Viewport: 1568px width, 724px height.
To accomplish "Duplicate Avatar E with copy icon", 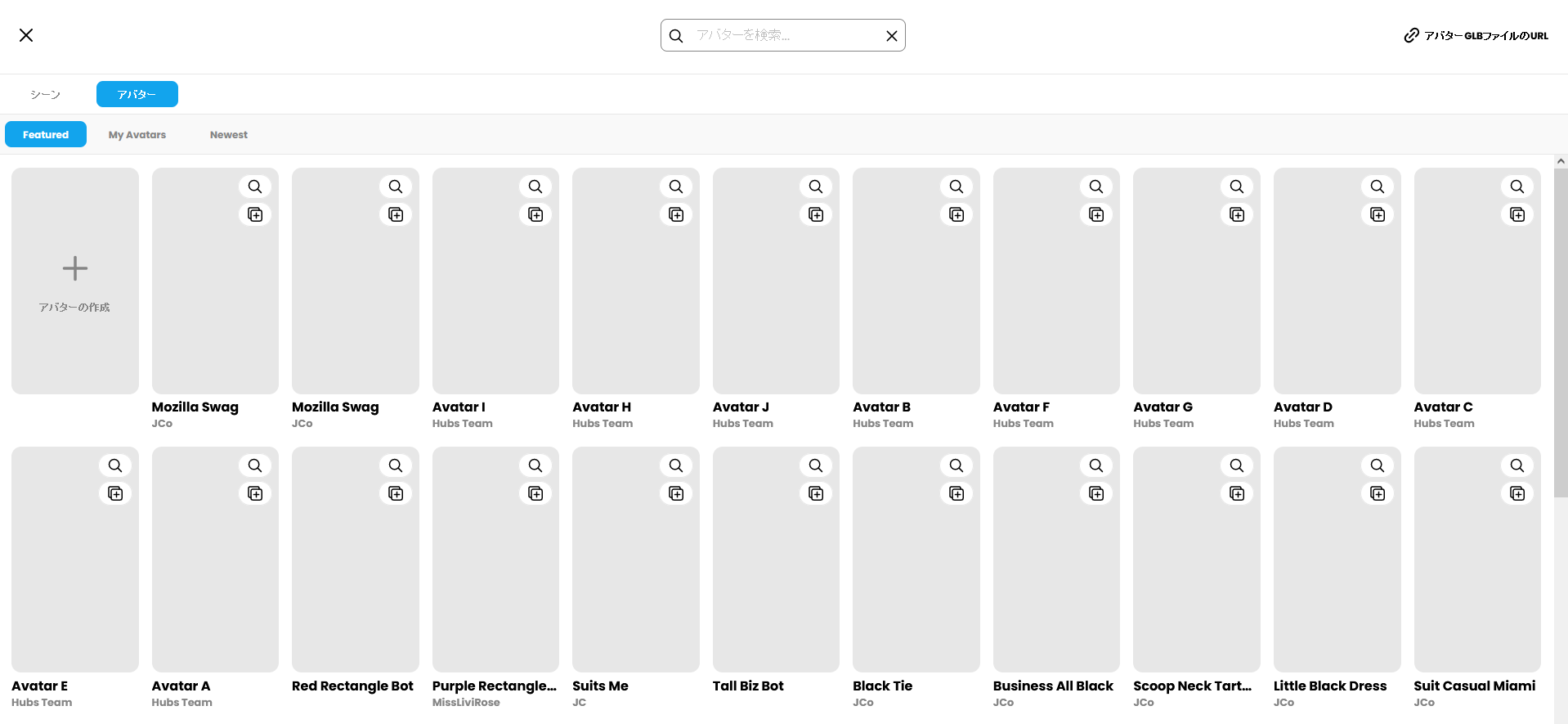I will tap(115, 493).
